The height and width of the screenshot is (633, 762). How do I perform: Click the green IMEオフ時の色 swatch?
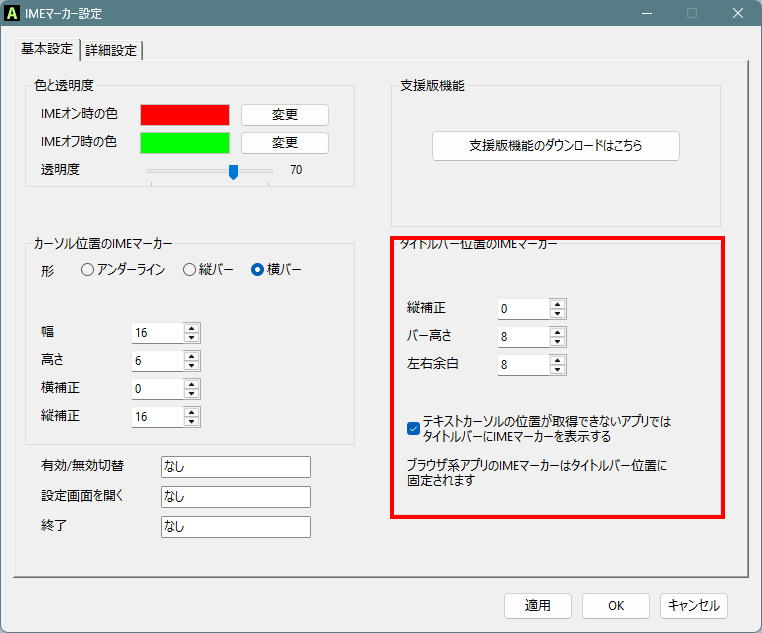185,143
